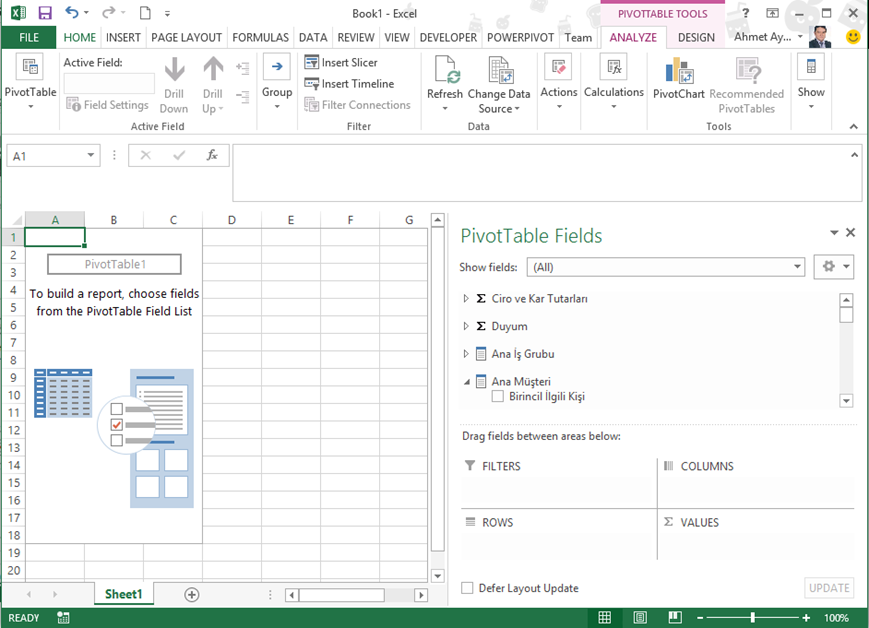Open the Name Box dropdown
The image size is (869, 628).
tap(90, 155)
